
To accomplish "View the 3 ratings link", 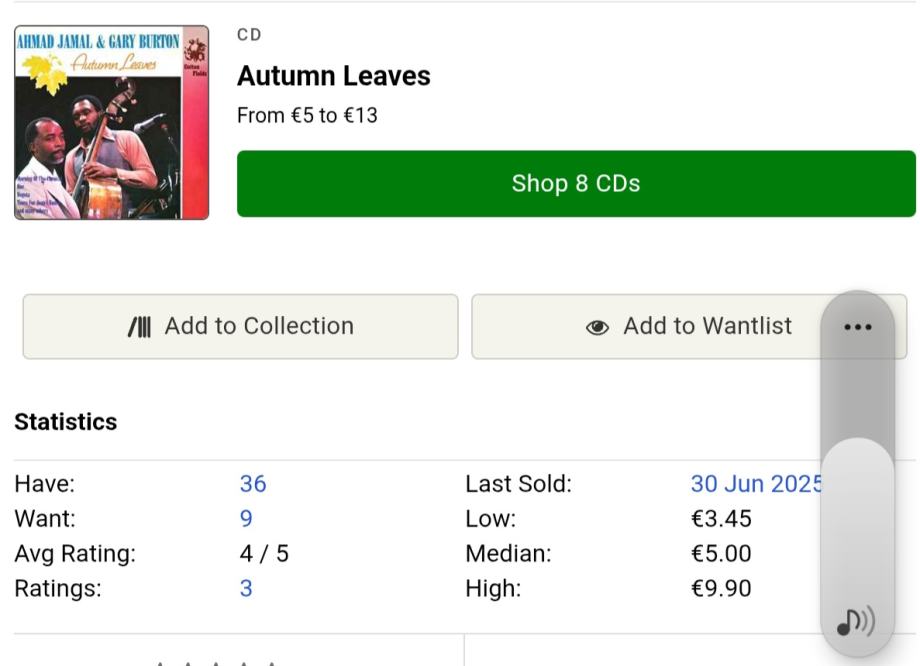I will [246, 588].
